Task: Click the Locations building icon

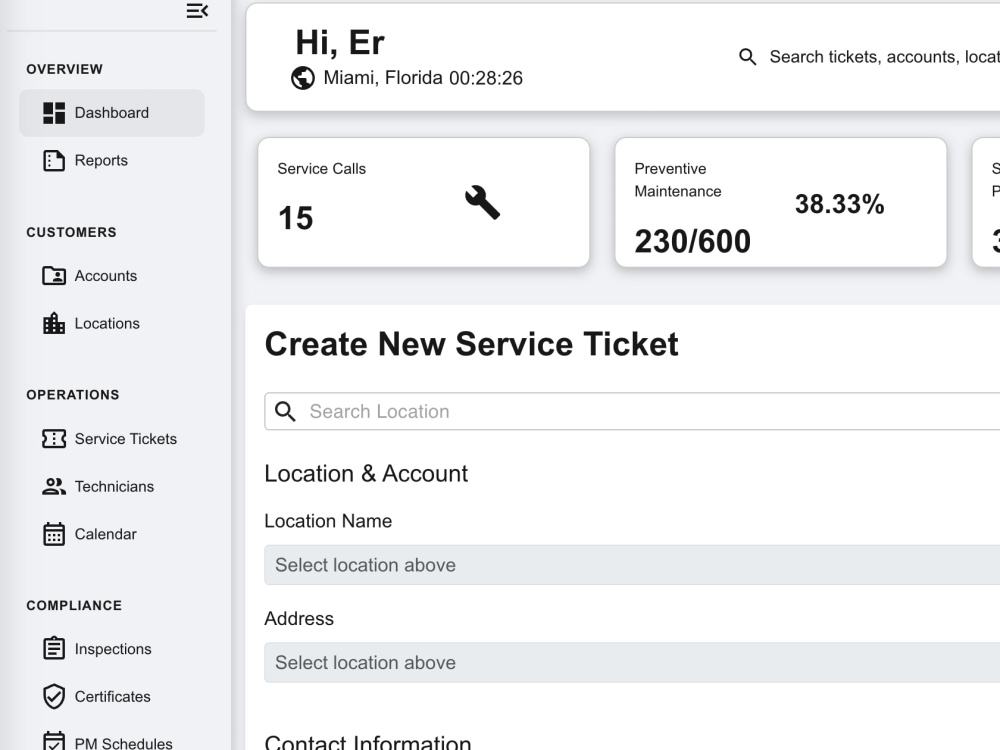Action: pos(54,323)
